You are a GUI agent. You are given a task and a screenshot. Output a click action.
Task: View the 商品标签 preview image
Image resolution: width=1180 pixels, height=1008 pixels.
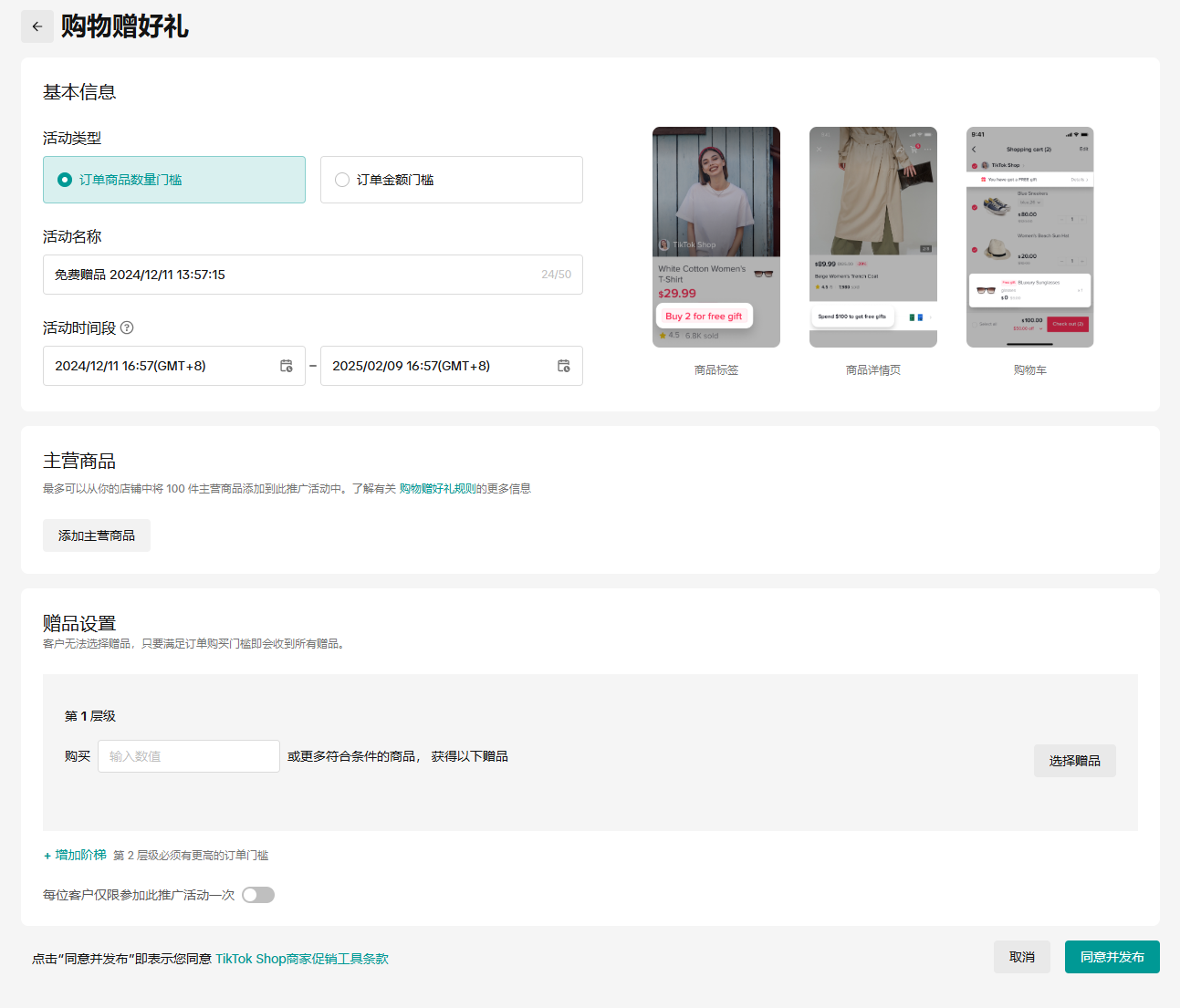click(716, 237)
